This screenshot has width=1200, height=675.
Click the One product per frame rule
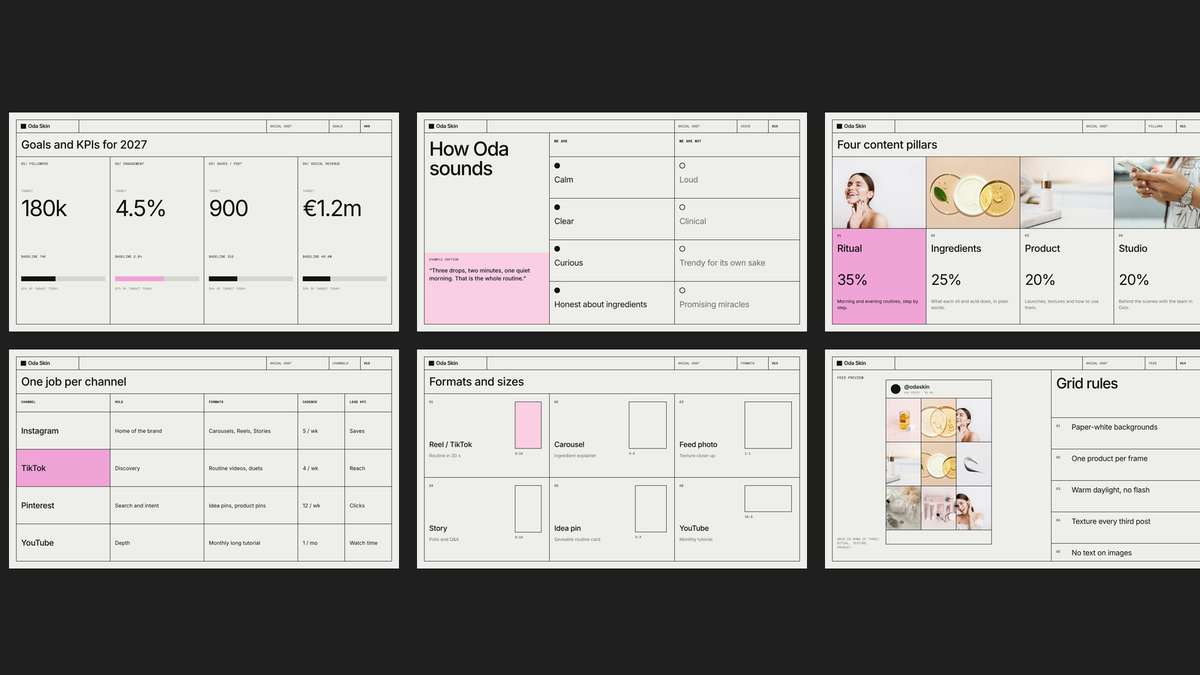pyautogui.click(x=1109, y=459)
